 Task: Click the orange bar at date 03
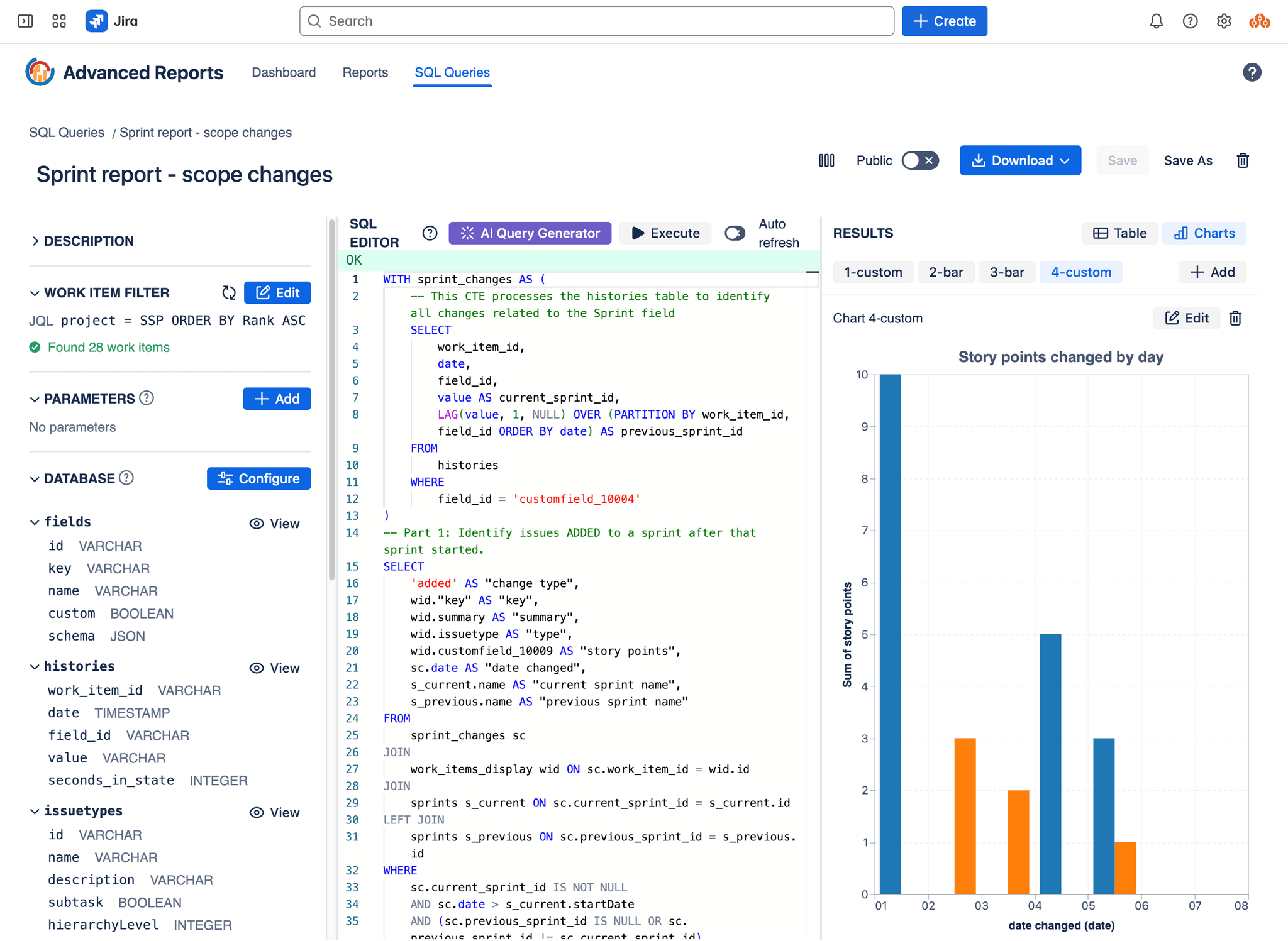pos(965,816)
